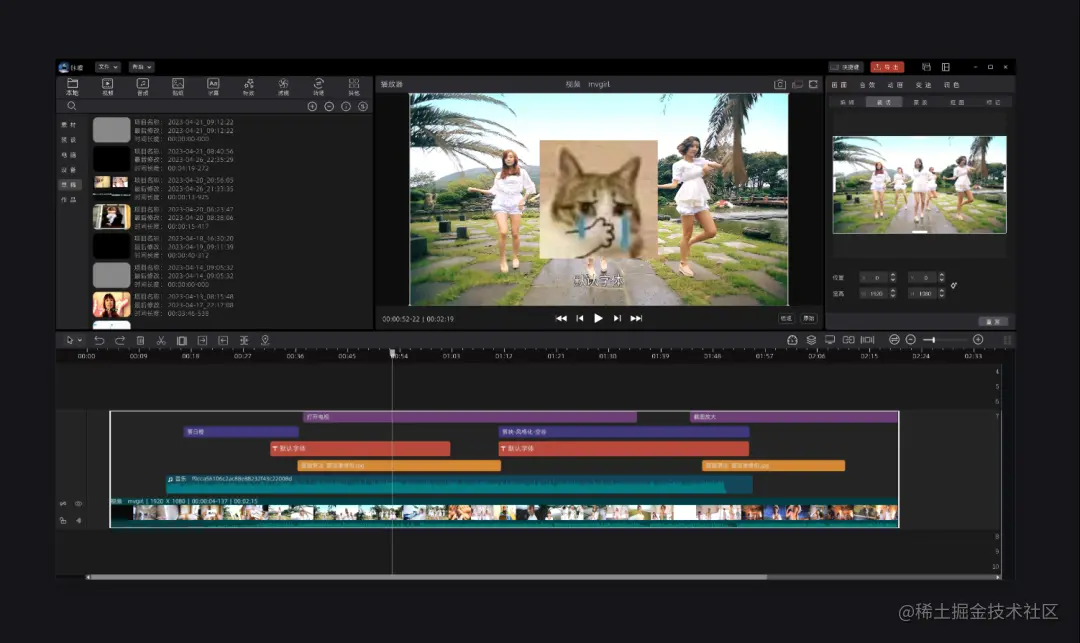Click the scissors cut tool in timeline toolbar
Viewport: 1080px width, 643px height.
(x=160, y=340)
